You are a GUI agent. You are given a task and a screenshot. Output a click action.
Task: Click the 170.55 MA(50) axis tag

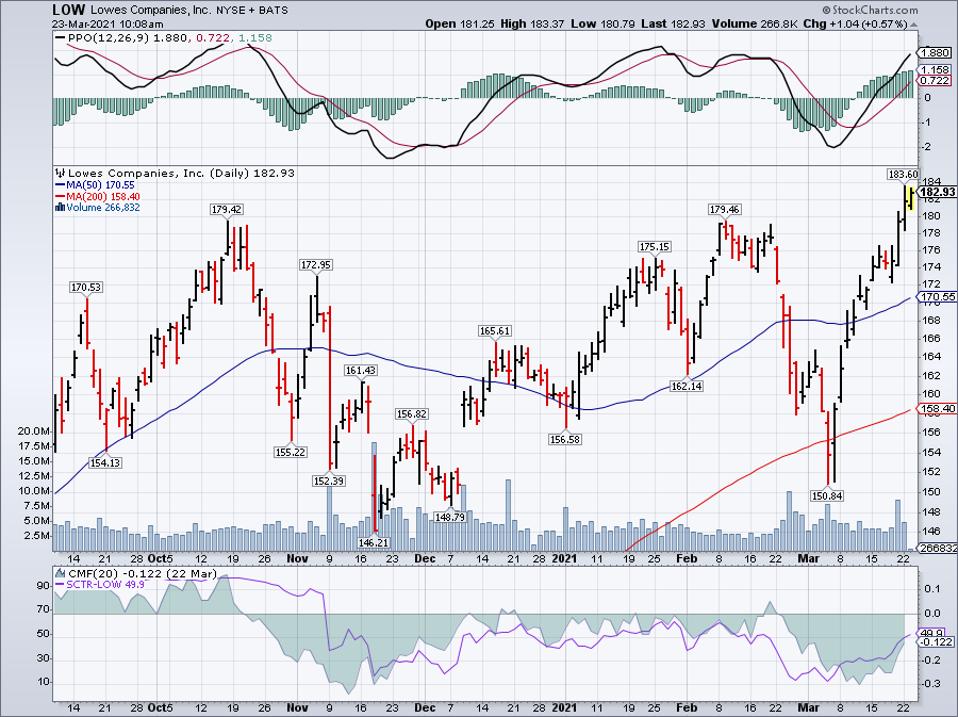[939, 297]
